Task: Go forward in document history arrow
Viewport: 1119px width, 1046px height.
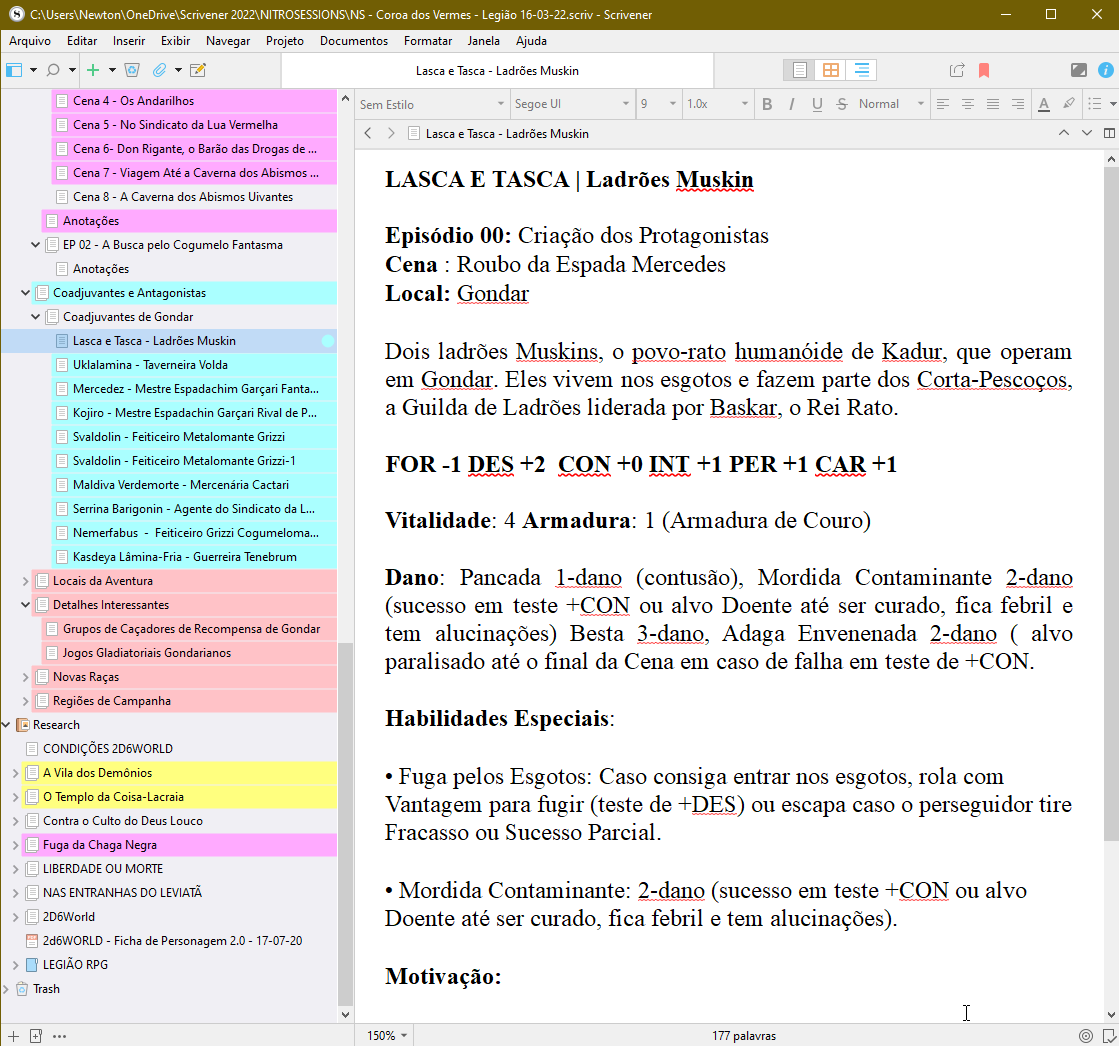Action: click(391, 133)
